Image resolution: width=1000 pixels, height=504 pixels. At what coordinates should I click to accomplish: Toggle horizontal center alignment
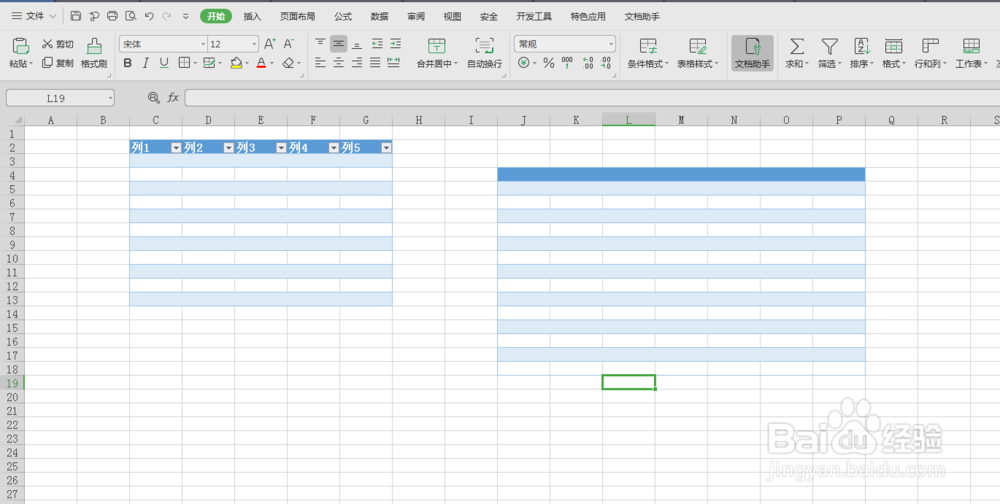pyautogui.click(x=339, y=63)
